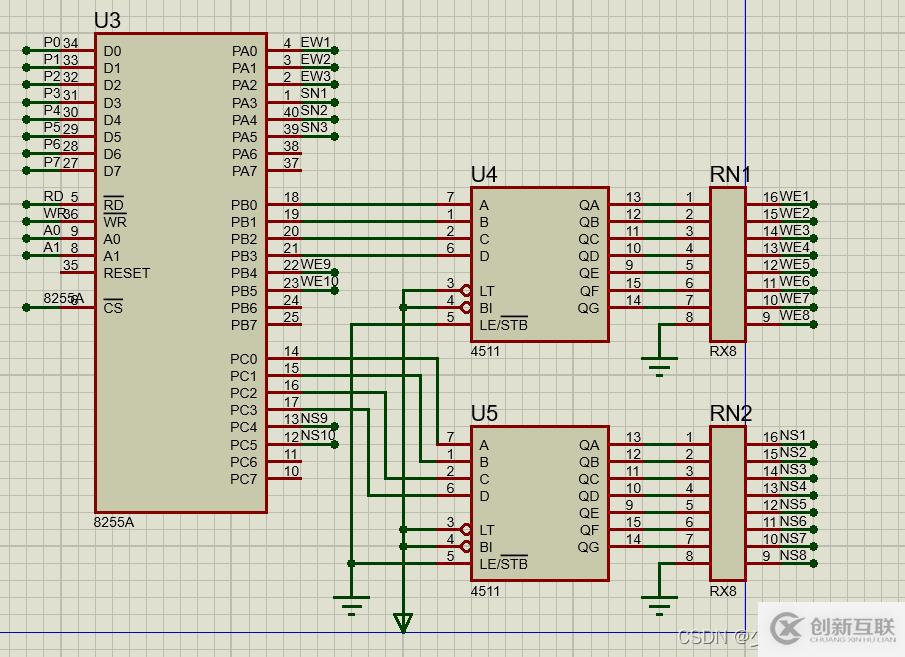The height and width of the screenshot is (657, 905).
Task: Select the RN2 resistor network body
Action: 728,503
